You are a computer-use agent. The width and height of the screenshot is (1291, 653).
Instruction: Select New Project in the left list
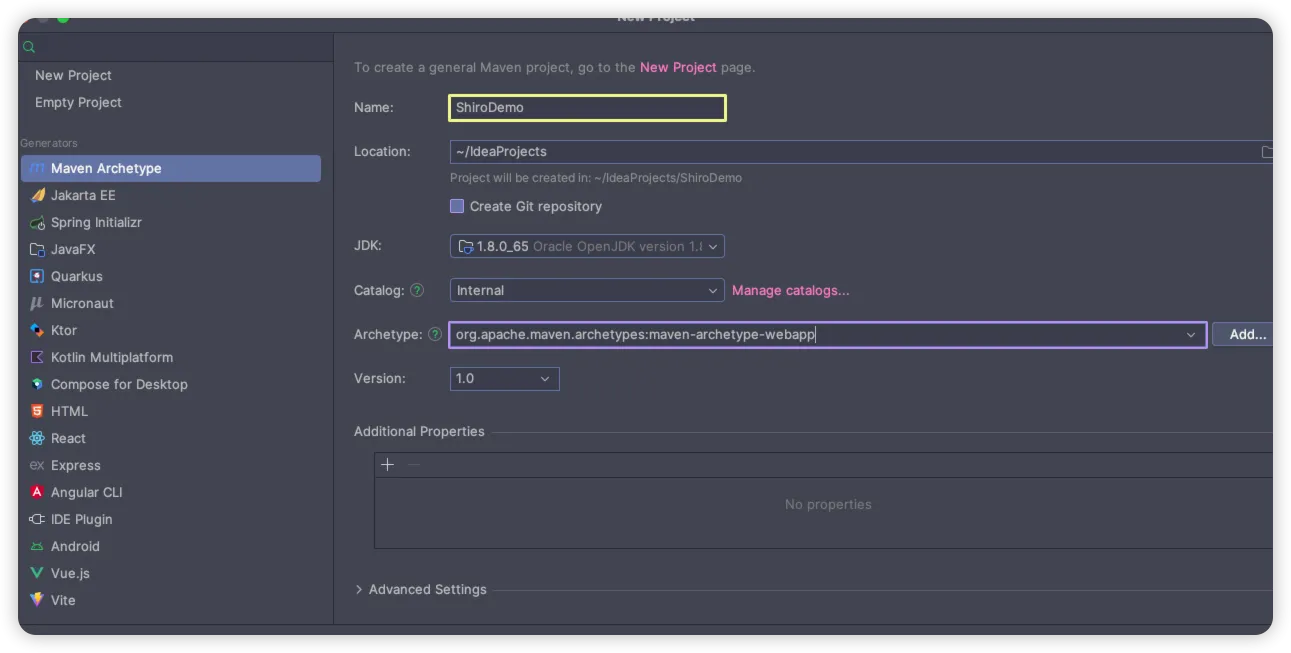coord(73,76)
